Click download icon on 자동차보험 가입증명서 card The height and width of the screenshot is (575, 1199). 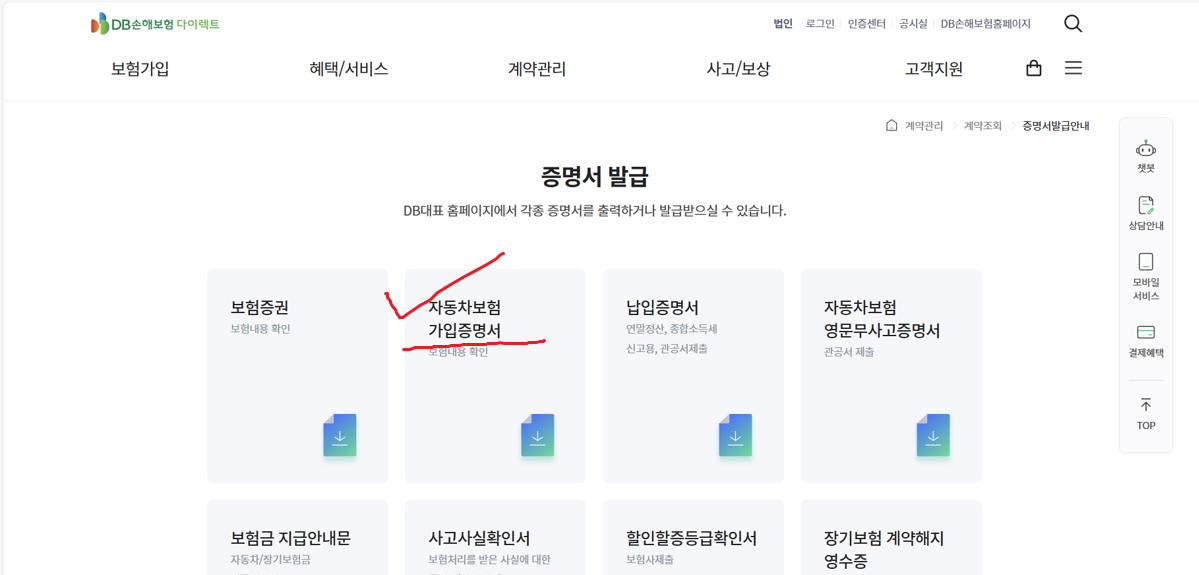tap(538, 436)
